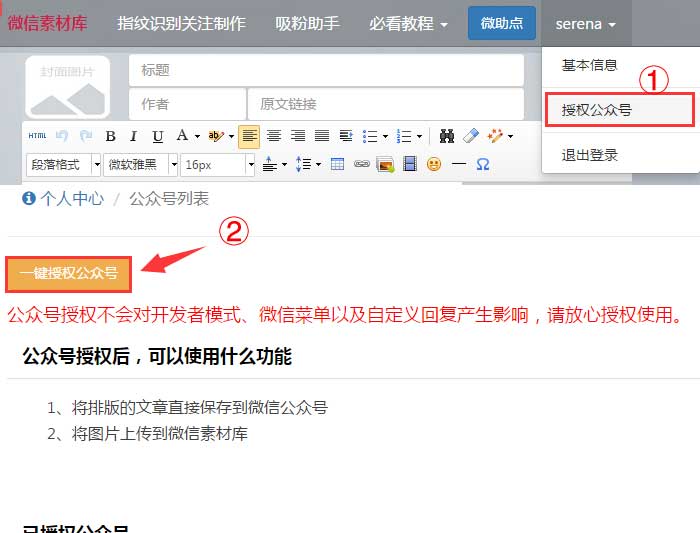Align text left
Image resolution: width=700 pixels, height=533 pixels.
250,136
